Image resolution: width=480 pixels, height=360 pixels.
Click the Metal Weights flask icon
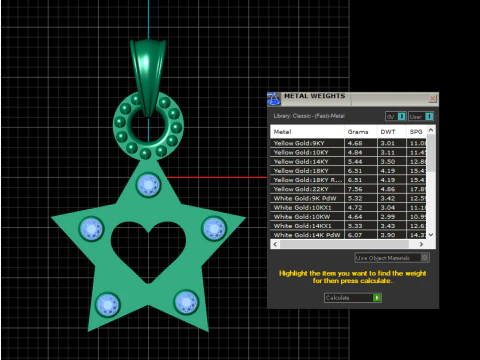274,99
